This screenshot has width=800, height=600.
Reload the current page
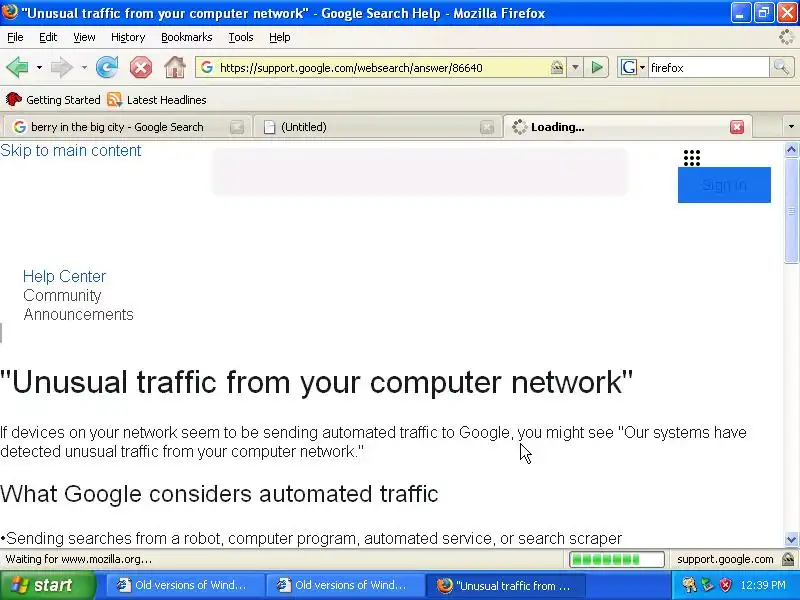coord(107,67)
